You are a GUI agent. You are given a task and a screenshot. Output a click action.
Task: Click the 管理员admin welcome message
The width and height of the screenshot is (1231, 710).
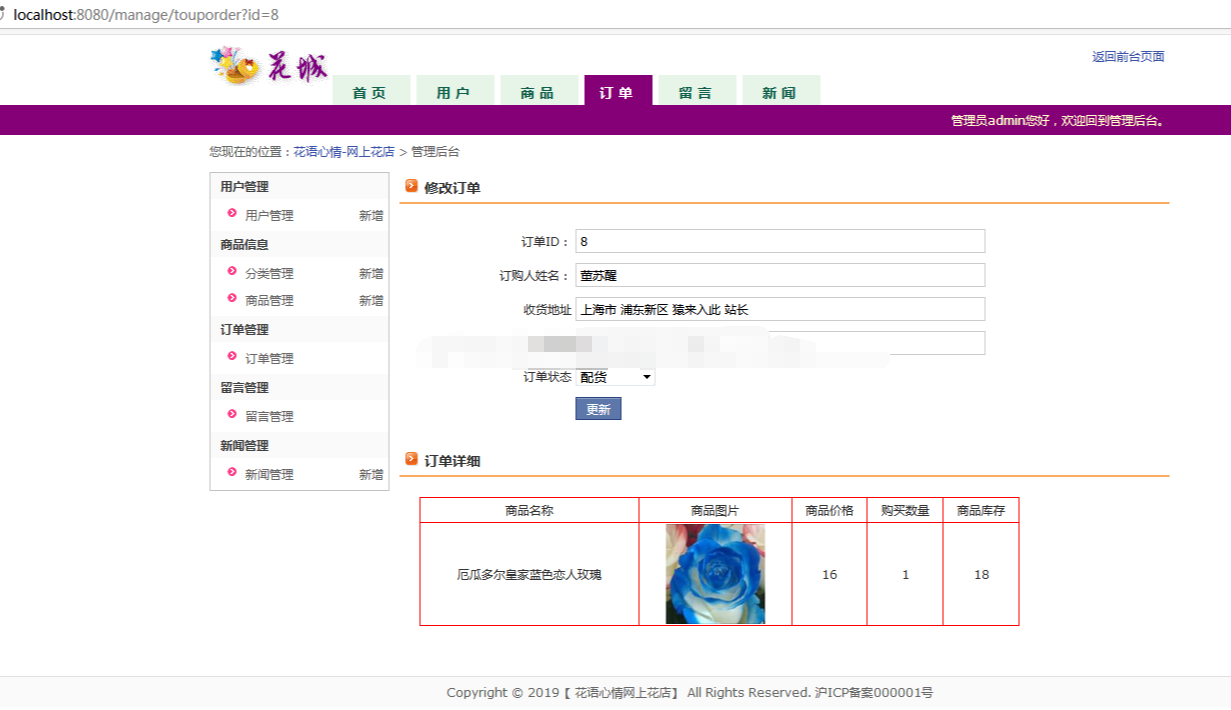pyautogui.click(x=1057, y=120)
